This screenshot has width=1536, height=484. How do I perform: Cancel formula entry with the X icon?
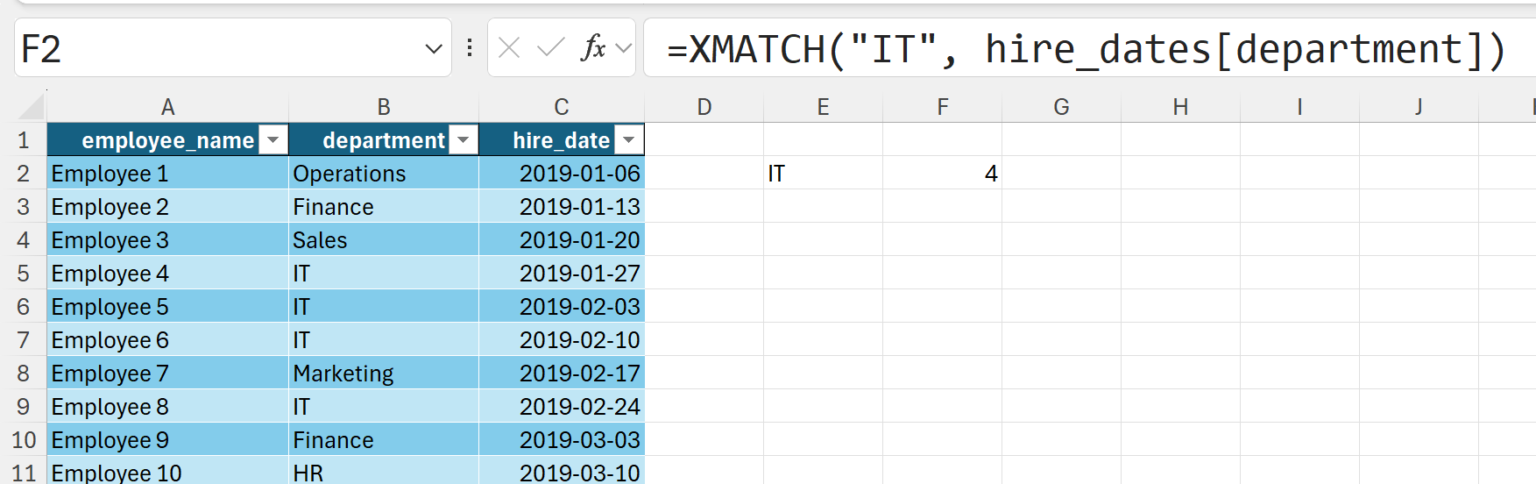pos(509,48)
